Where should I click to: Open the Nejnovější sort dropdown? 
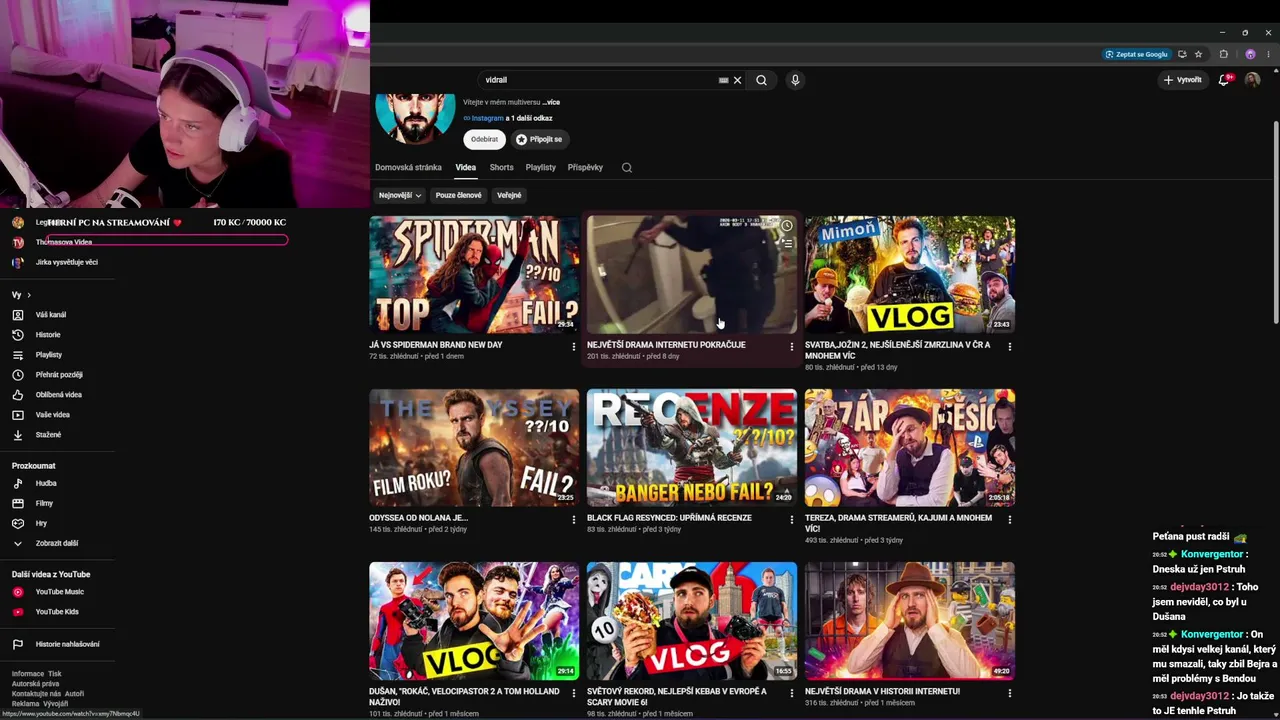400,196
